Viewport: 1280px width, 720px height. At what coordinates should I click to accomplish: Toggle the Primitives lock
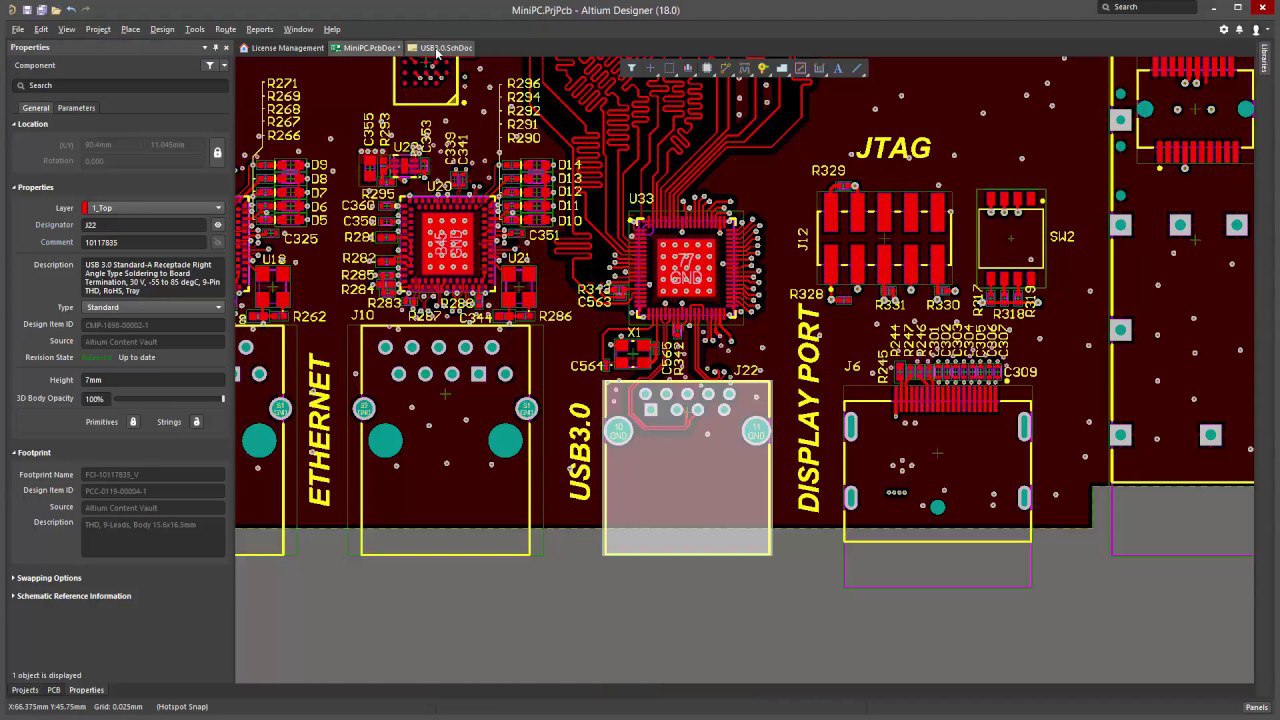tap(133, 422)
